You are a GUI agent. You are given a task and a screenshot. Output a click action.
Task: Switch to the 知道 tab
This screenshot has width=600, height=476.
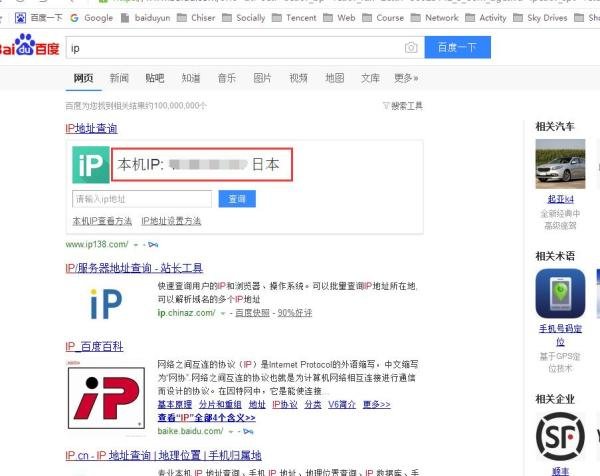191,78
